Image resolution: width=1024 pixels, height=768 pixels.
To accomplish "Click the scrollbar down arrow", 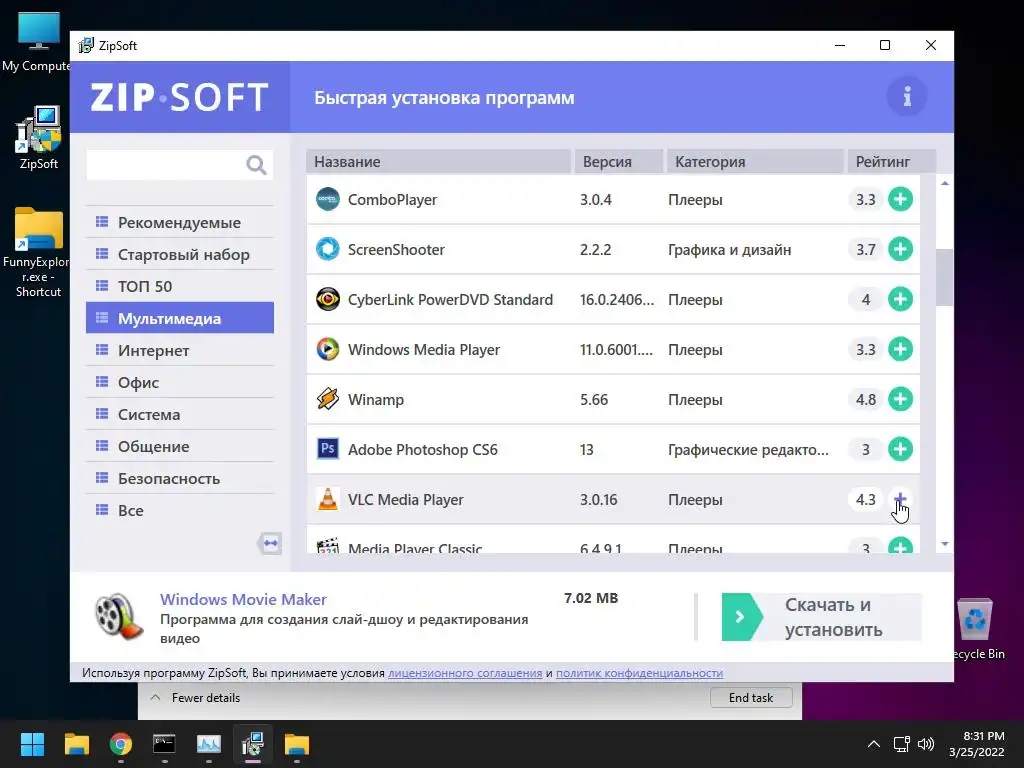I will tap(944, 543).
